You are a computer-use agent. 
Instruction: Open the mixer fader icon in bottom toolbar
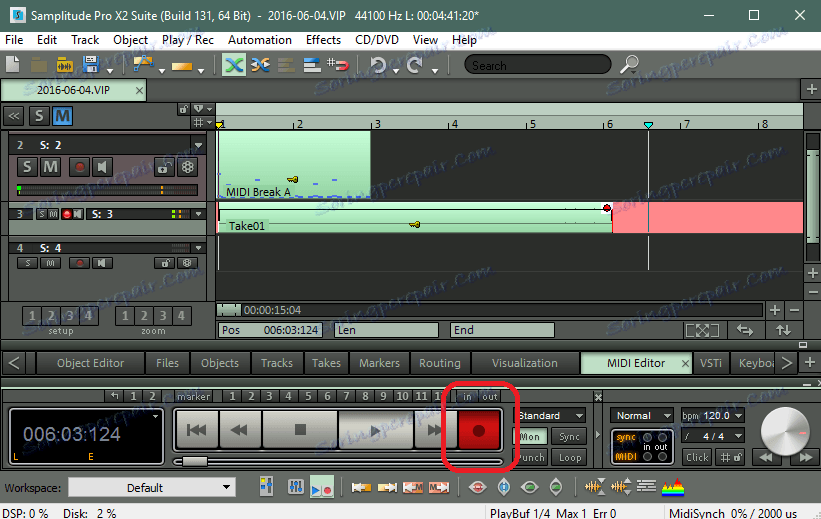pos(295,488)
